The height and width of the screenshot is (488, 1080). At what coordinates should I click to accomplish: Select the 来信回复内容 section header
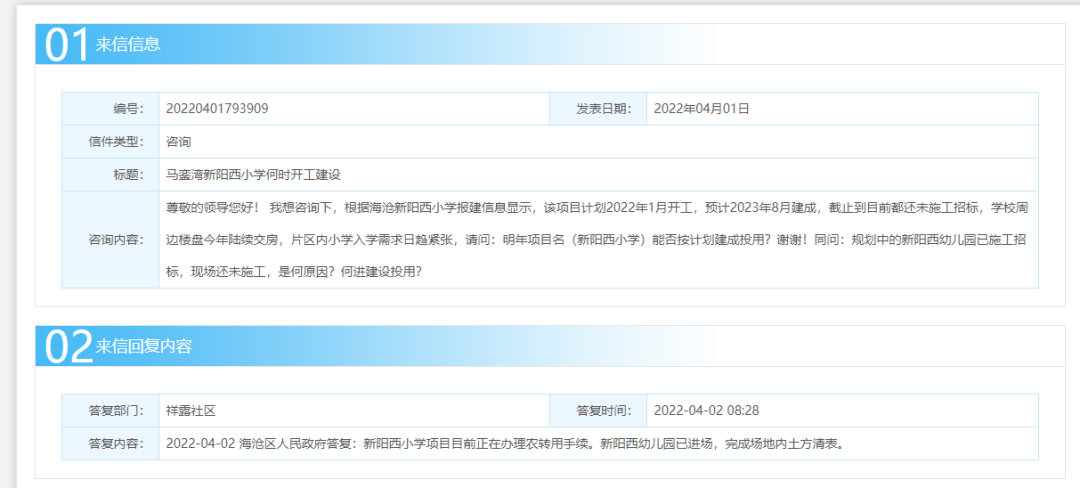click(144, 347)
